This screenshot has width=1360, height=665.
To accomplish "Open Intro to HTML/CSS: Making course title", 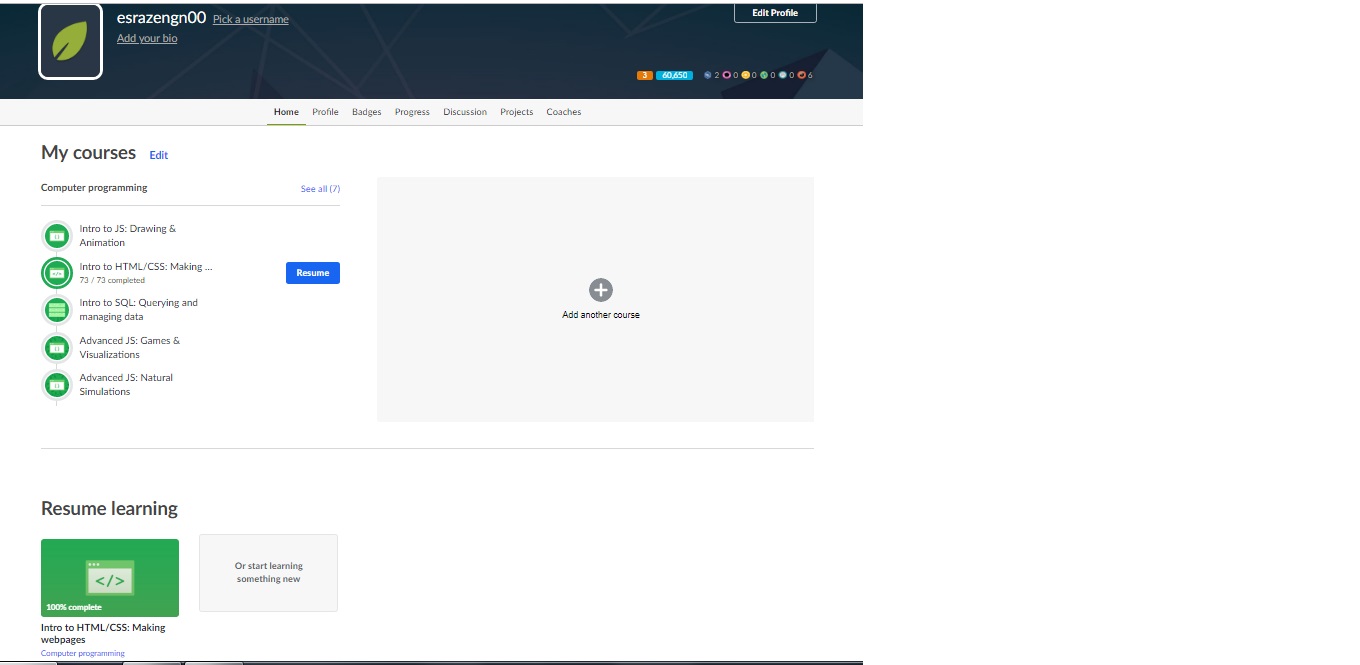I will tap(146, 267).
